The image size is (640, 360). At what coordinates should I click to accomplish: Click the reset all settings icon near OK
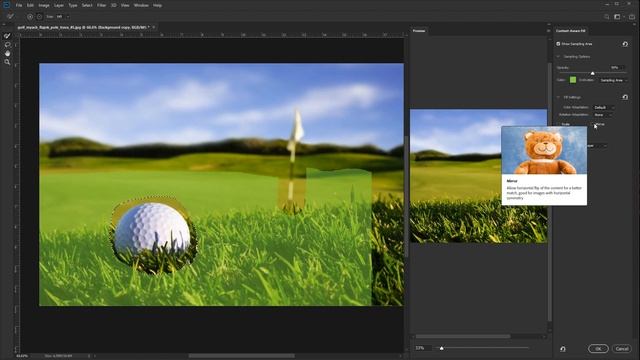(x=563, y=349)
